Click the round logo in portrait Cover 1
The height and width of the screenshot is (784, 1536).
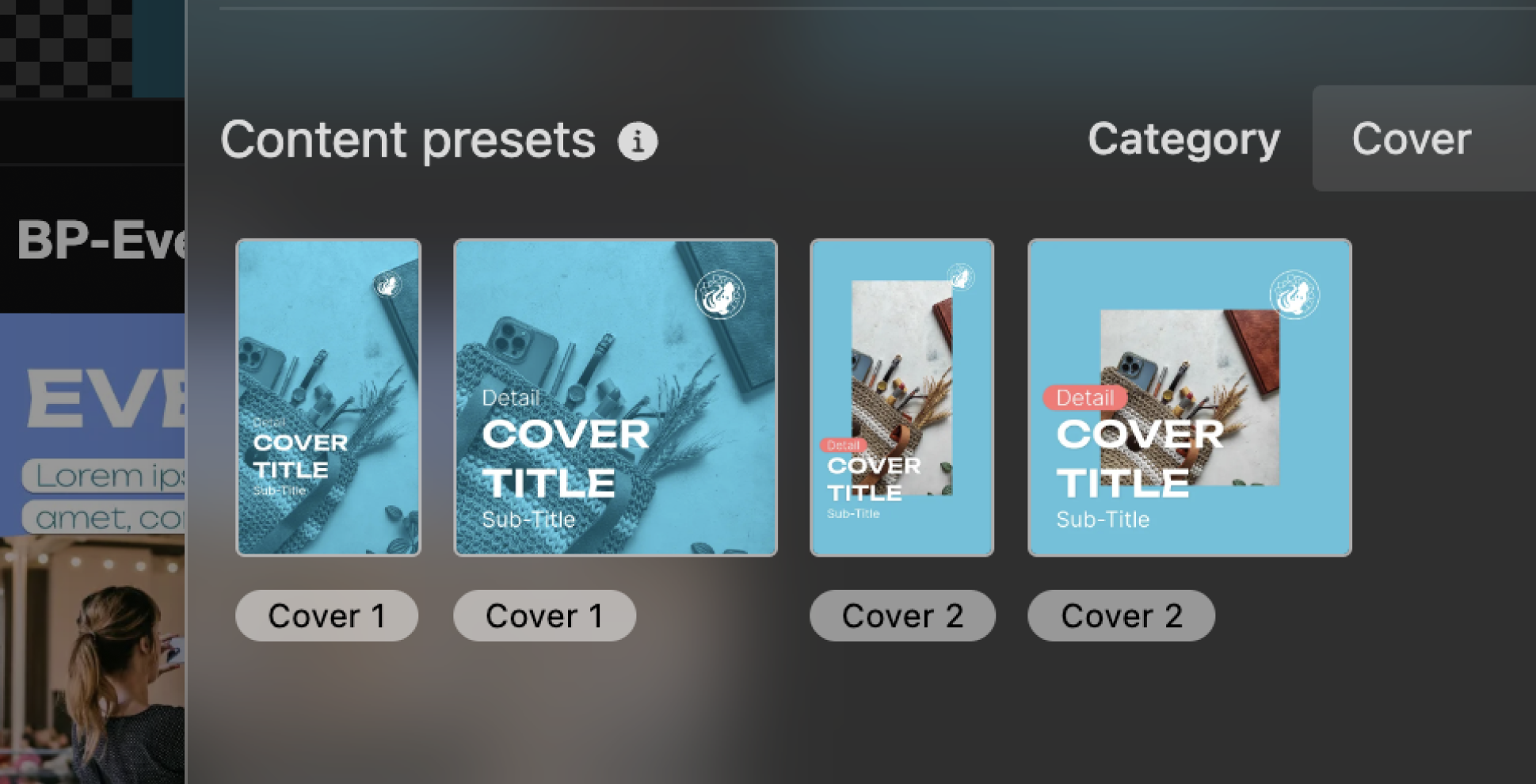(x=387, y=284)
